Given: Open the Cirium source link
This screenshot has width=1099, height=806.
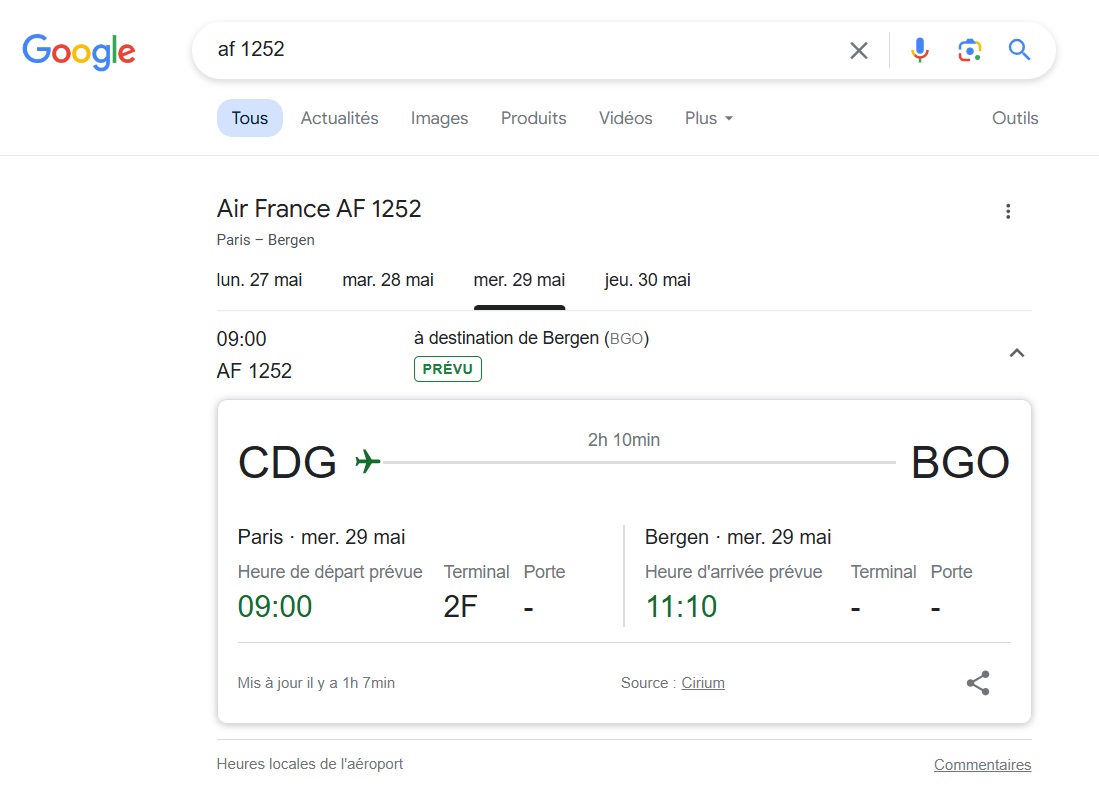Looking at the screenshot, I should 703,683.
